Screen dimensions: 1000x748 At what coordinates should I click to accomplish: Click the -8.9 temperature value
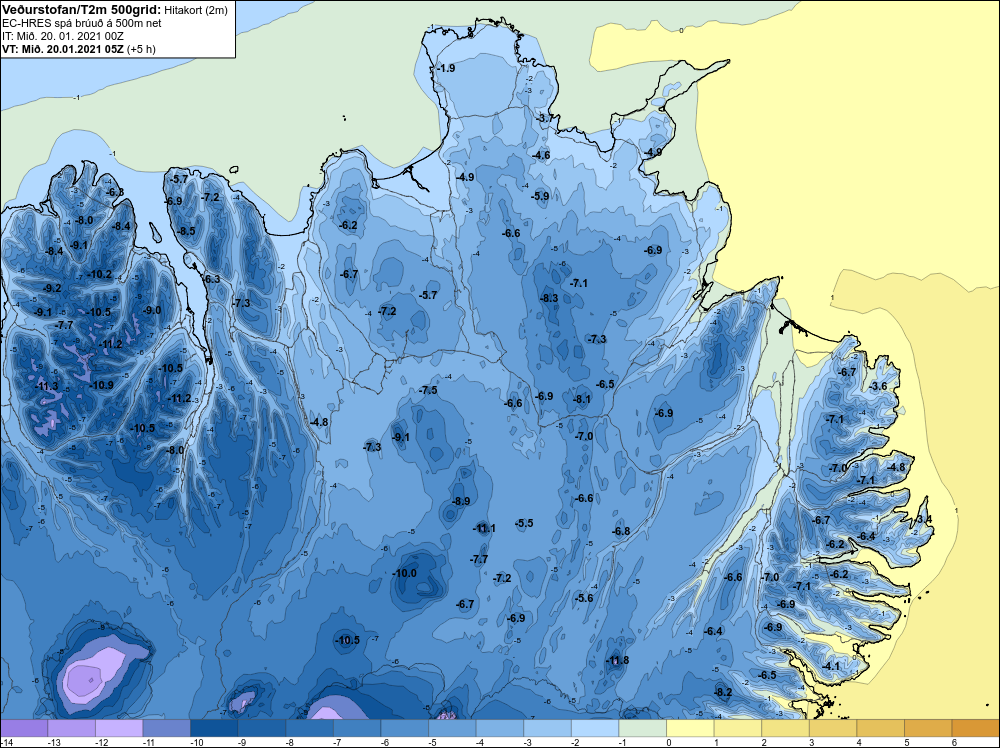[461, 501]
